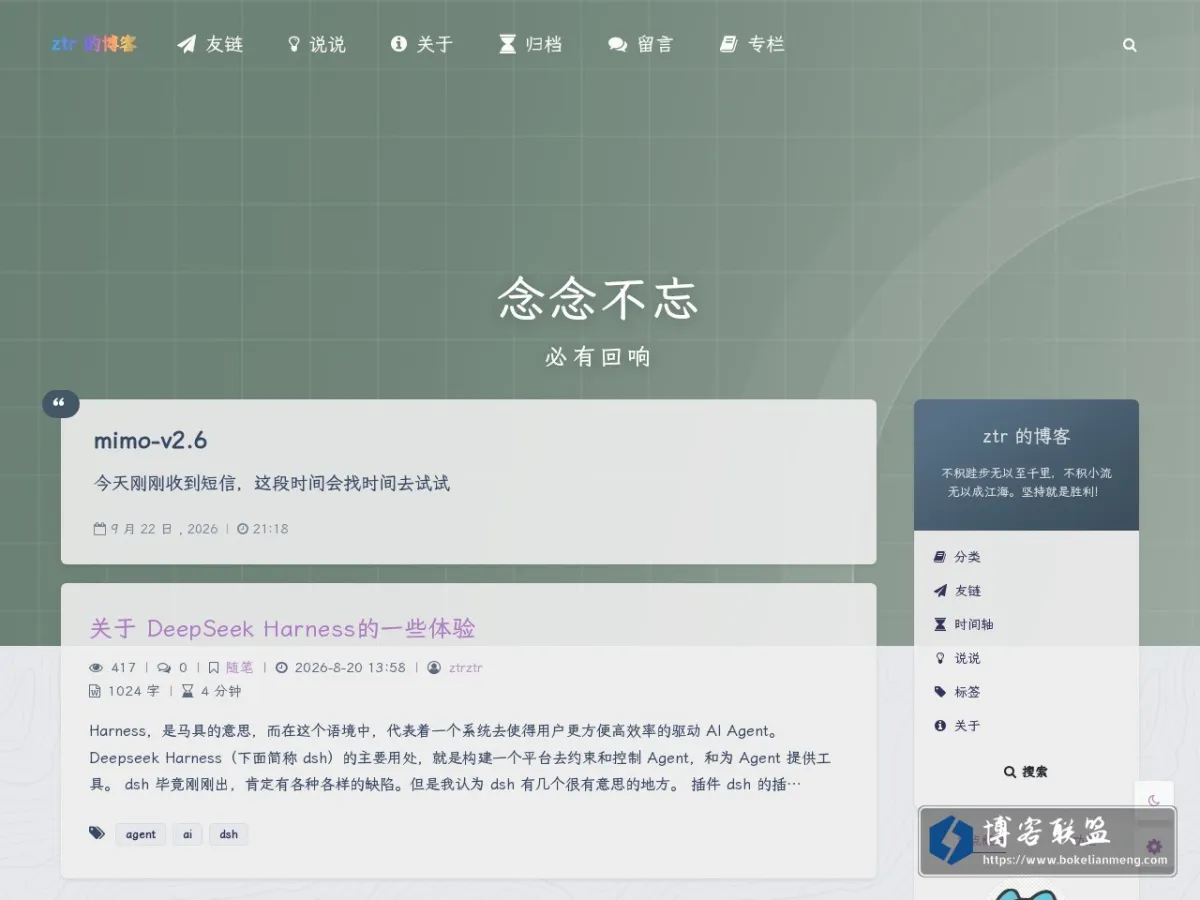Click the lightbulb icon beside sidebar 说说
1200x900 pixels.
pos(940,658)
